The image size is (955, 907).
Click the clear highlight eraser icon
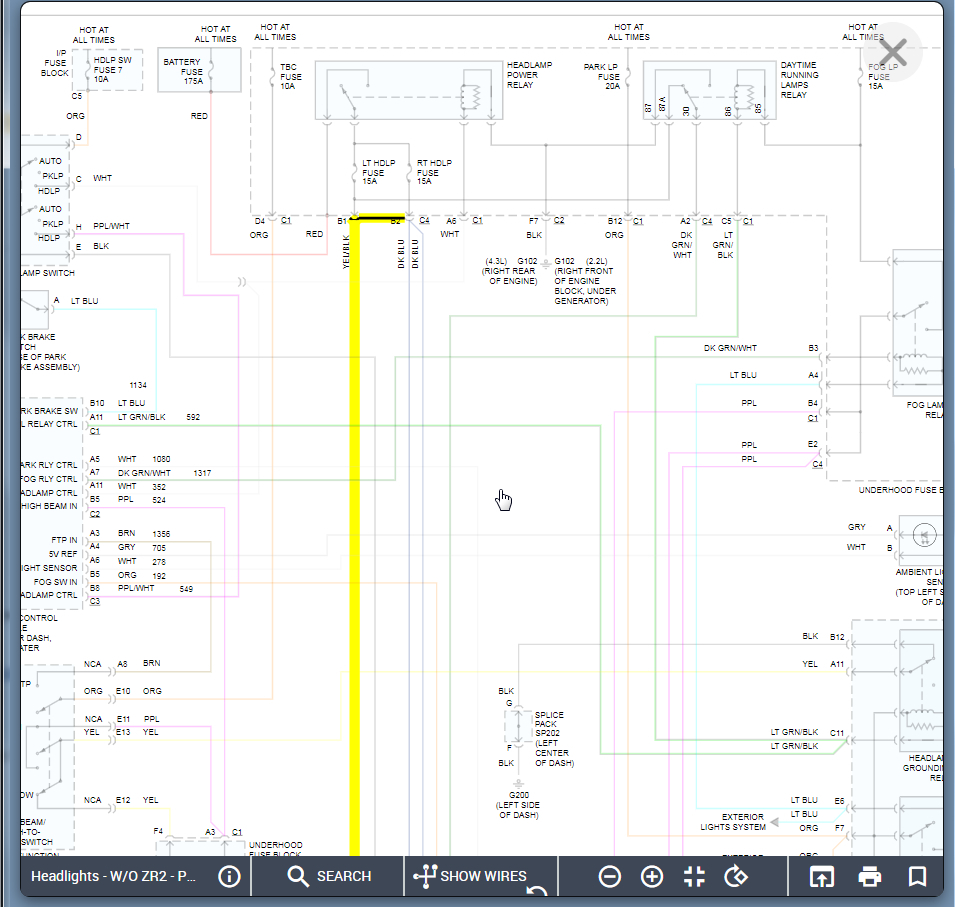point(736,877)
